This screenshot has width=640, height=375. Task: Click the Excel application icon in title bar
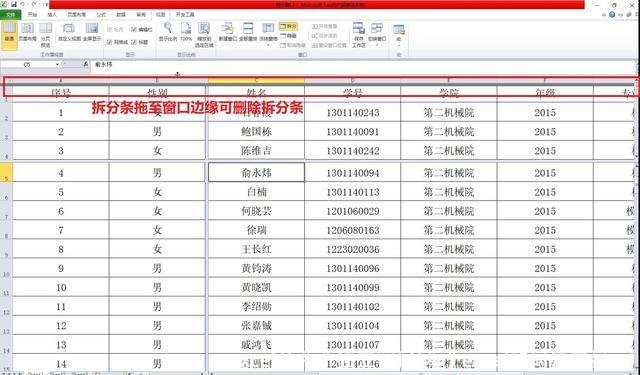[4, 4]
